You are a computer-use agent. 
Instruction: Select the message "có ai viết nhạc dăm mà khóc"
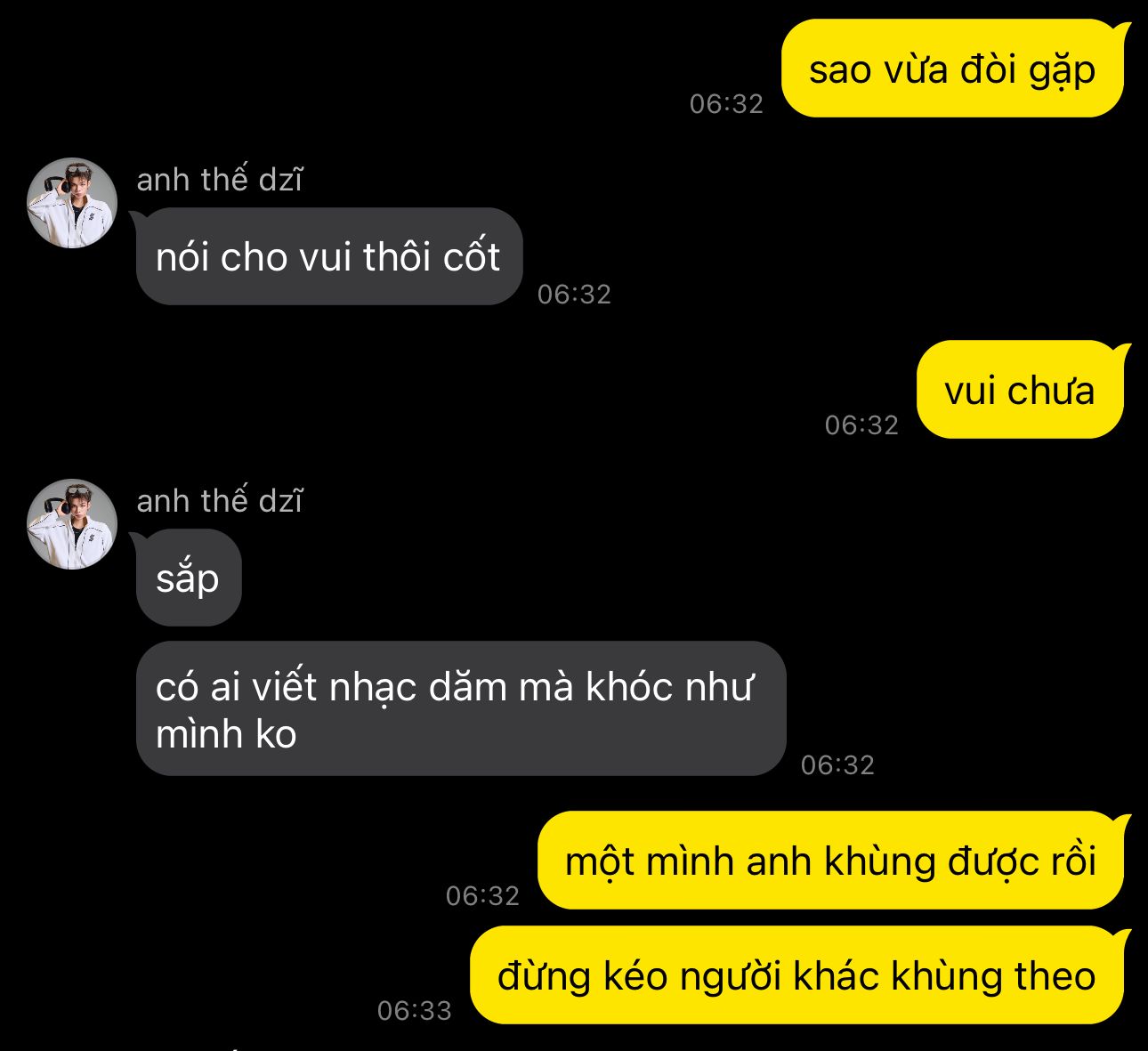(x=461, y=708)
